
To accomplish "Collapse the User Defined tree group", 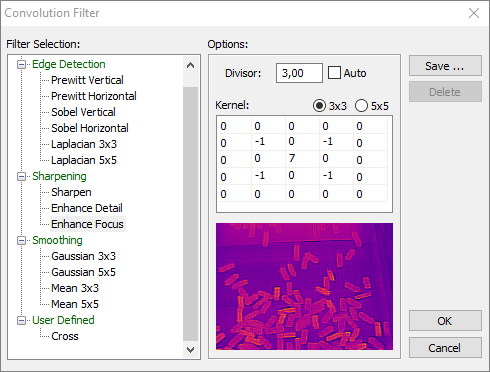I will point(21,320).
